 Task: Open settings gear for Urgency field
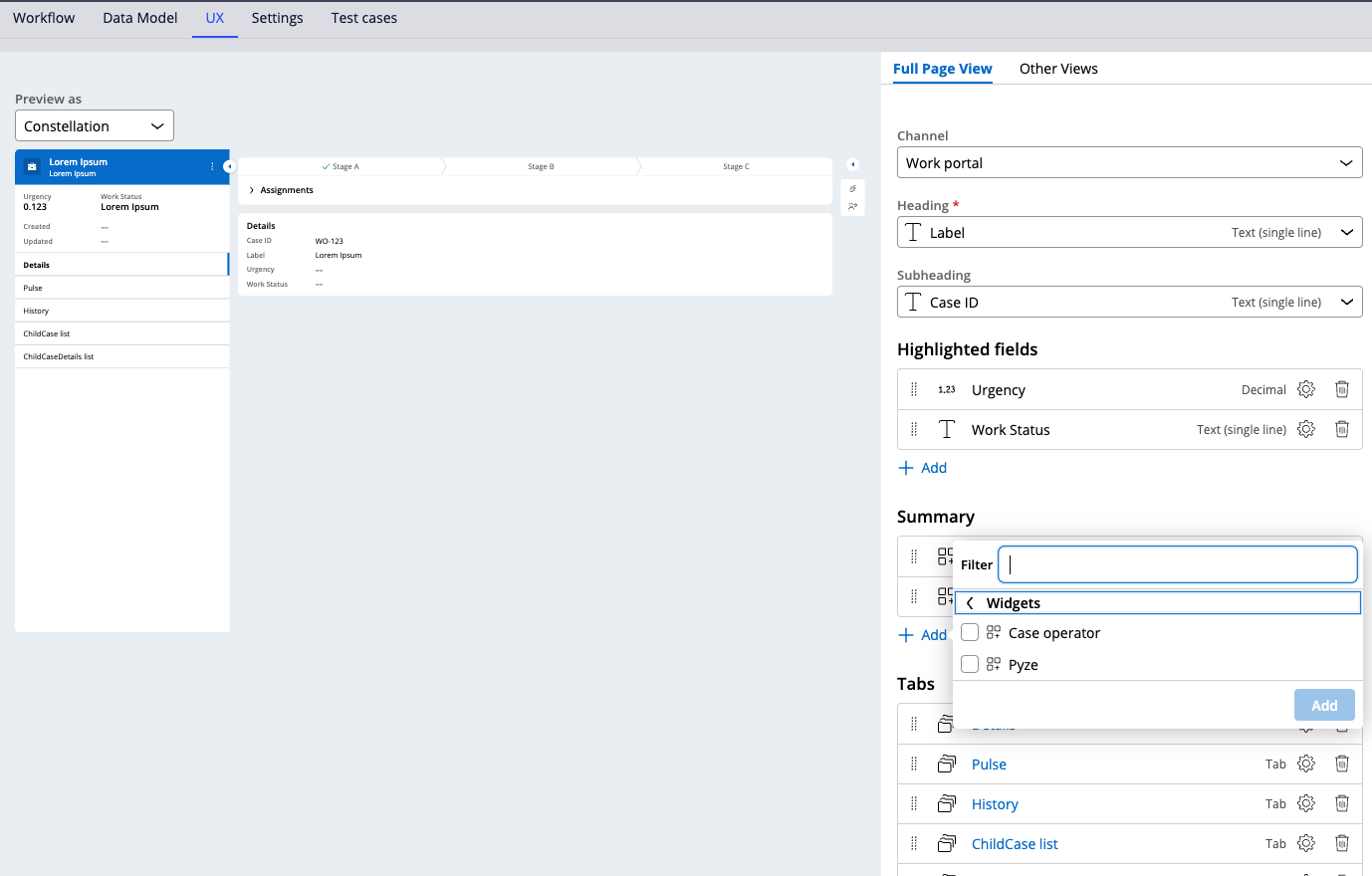click(x=1306, y=389)
